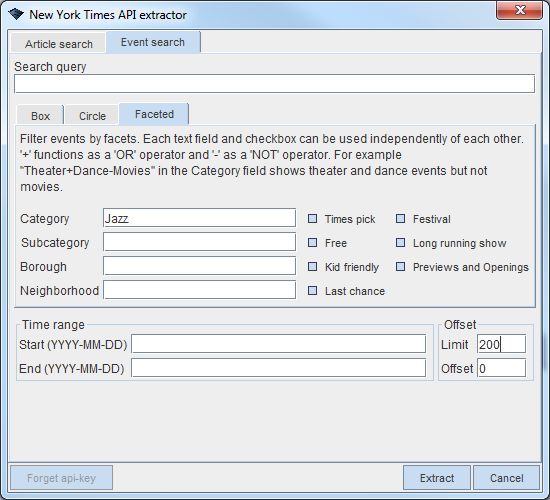Click the 'Start (YYYY-MM-DD)' label
The image size is (550, 500).
point(73,344)
